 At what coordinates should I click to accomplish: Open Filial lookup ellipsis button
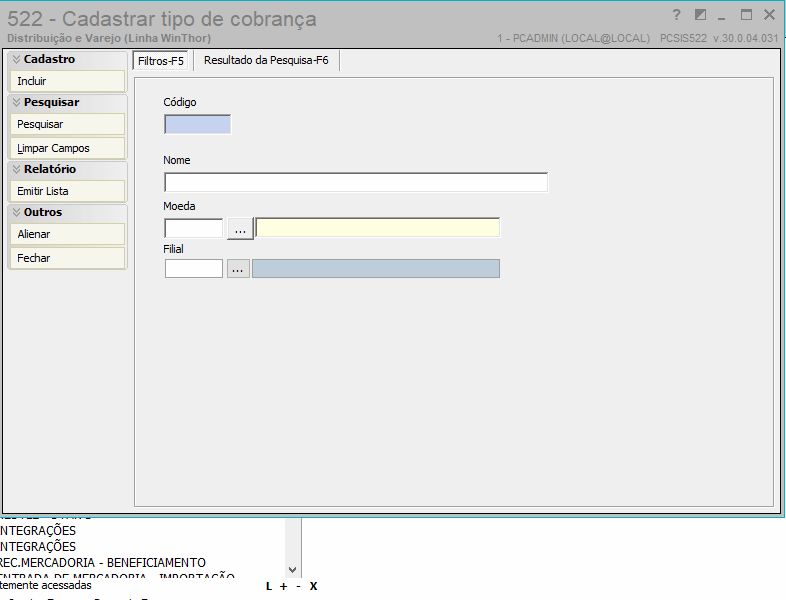(238, 269)
